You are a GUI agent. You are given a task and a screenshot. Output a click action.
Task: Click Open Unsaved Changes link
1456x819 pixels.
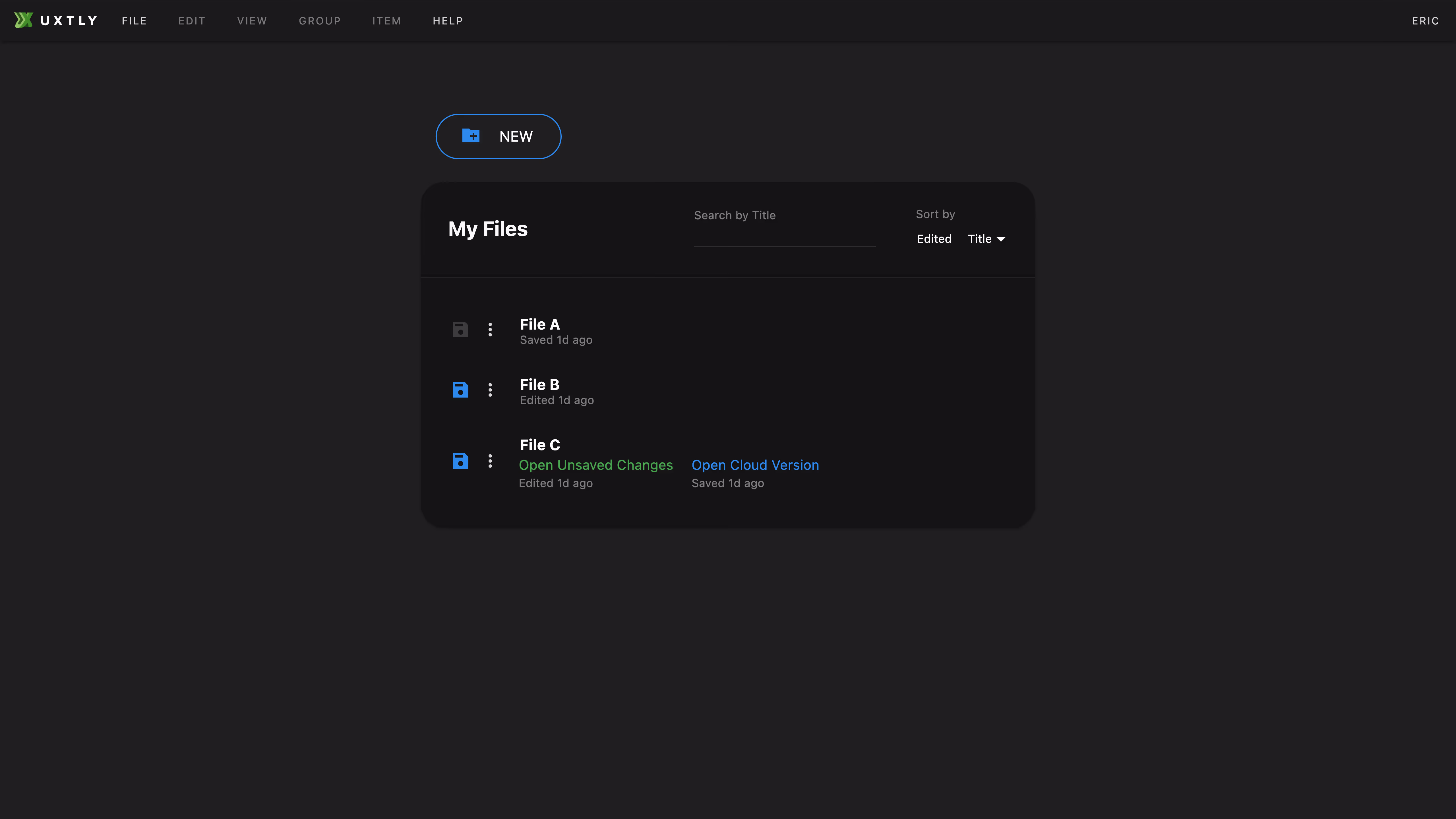(x=596, y=465)
